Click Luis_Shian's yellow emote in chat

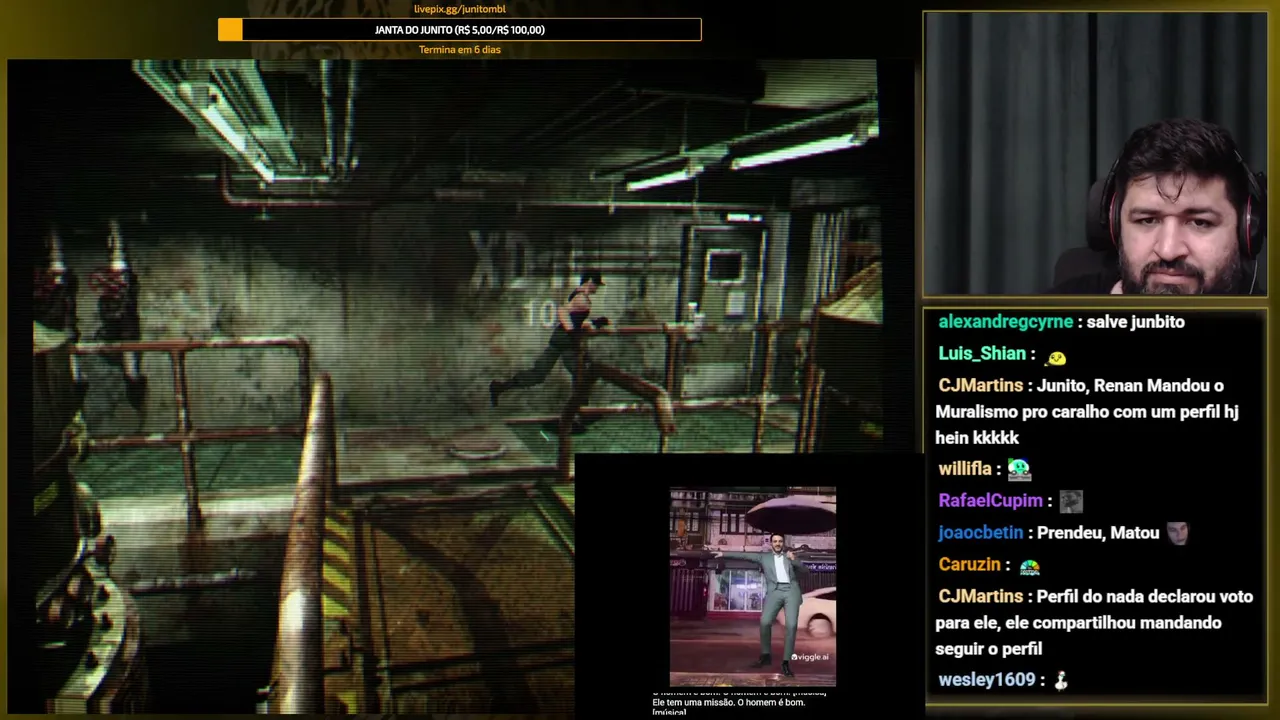1056,356
